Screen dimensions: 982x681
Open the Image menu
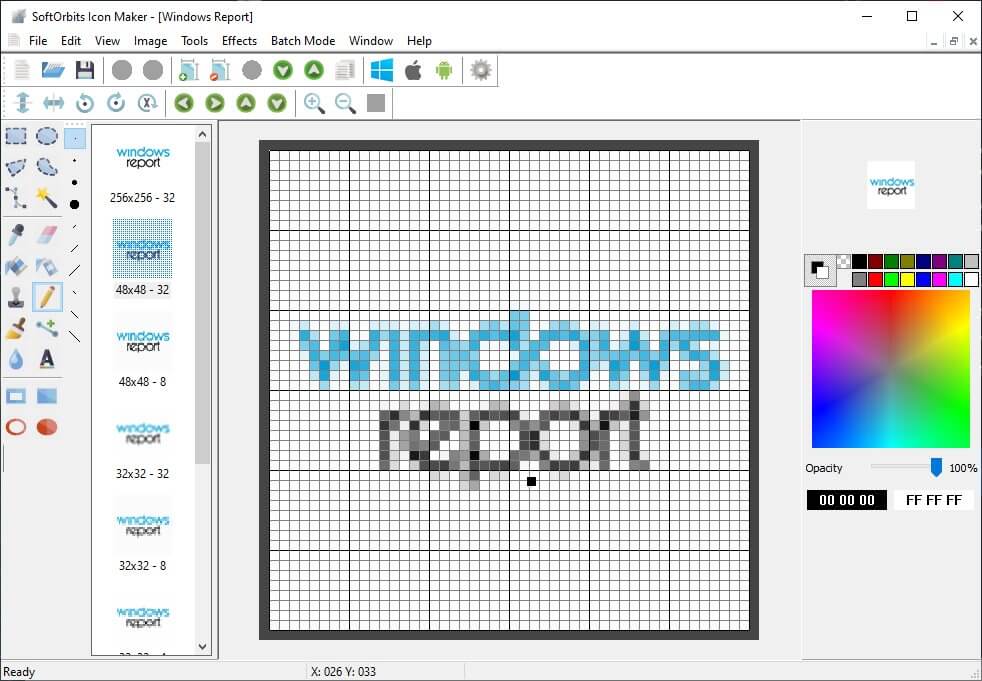click(x=150, y=41)
